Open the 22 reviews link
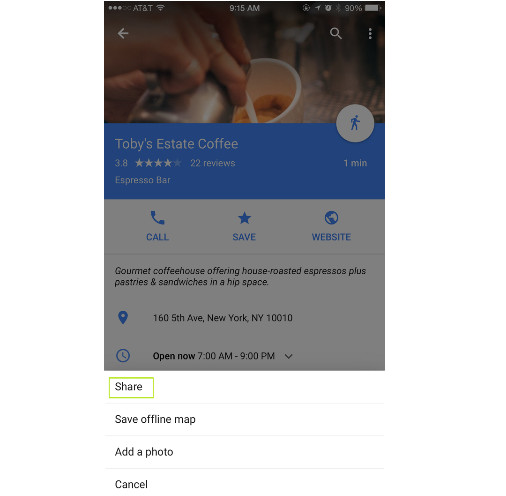Screen dimensions: 506x496 [x=213, y=163]
